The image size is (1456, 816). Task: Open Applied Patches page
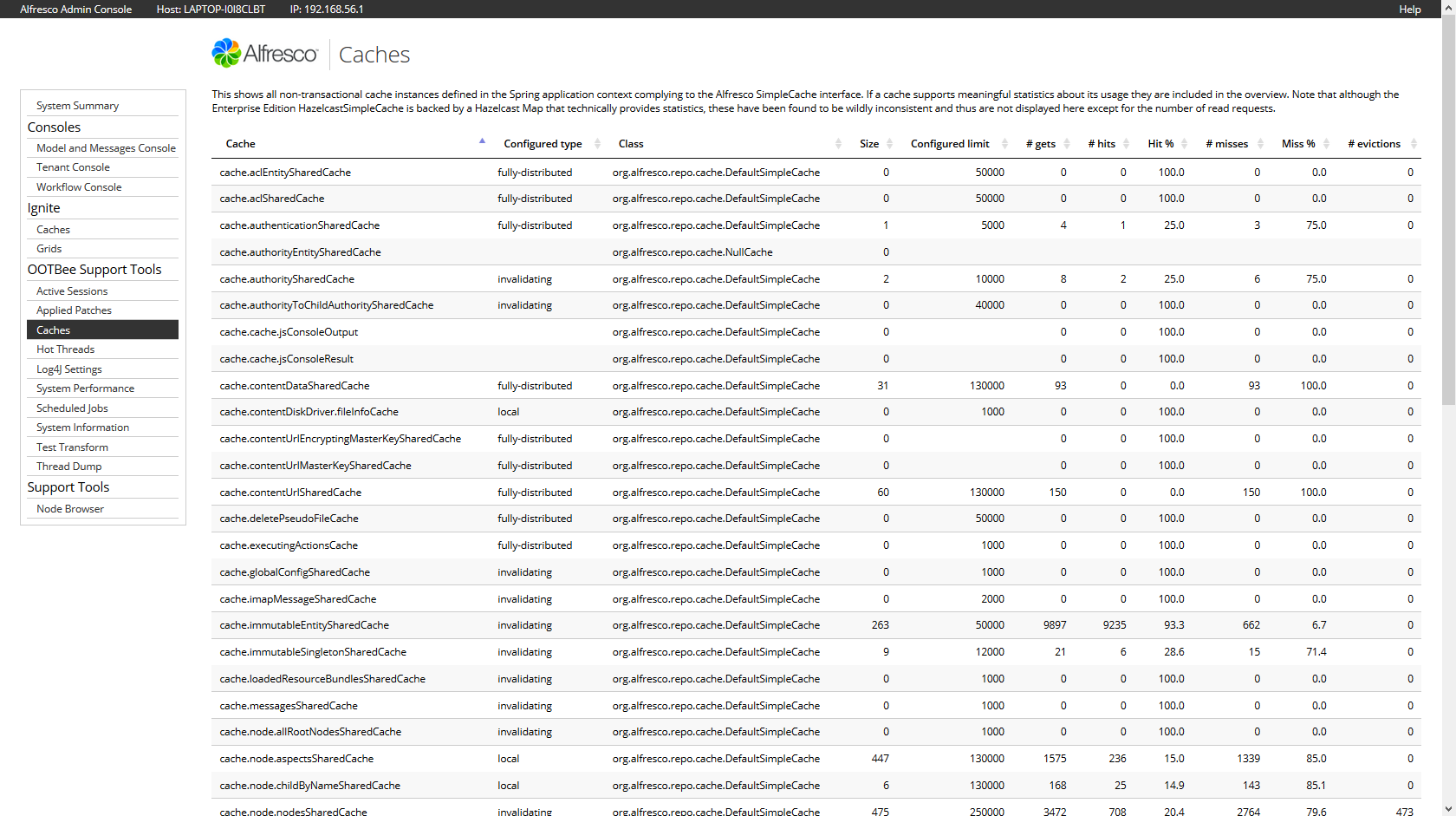(74, 310)
